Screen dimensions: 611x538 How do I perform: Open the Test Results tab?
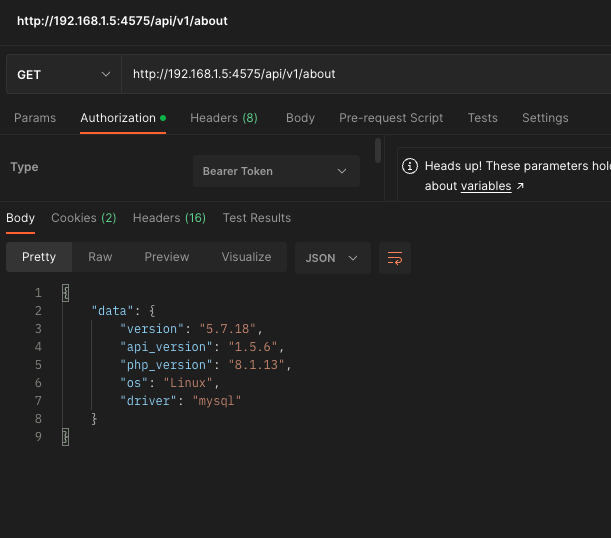tap(257, 218)
